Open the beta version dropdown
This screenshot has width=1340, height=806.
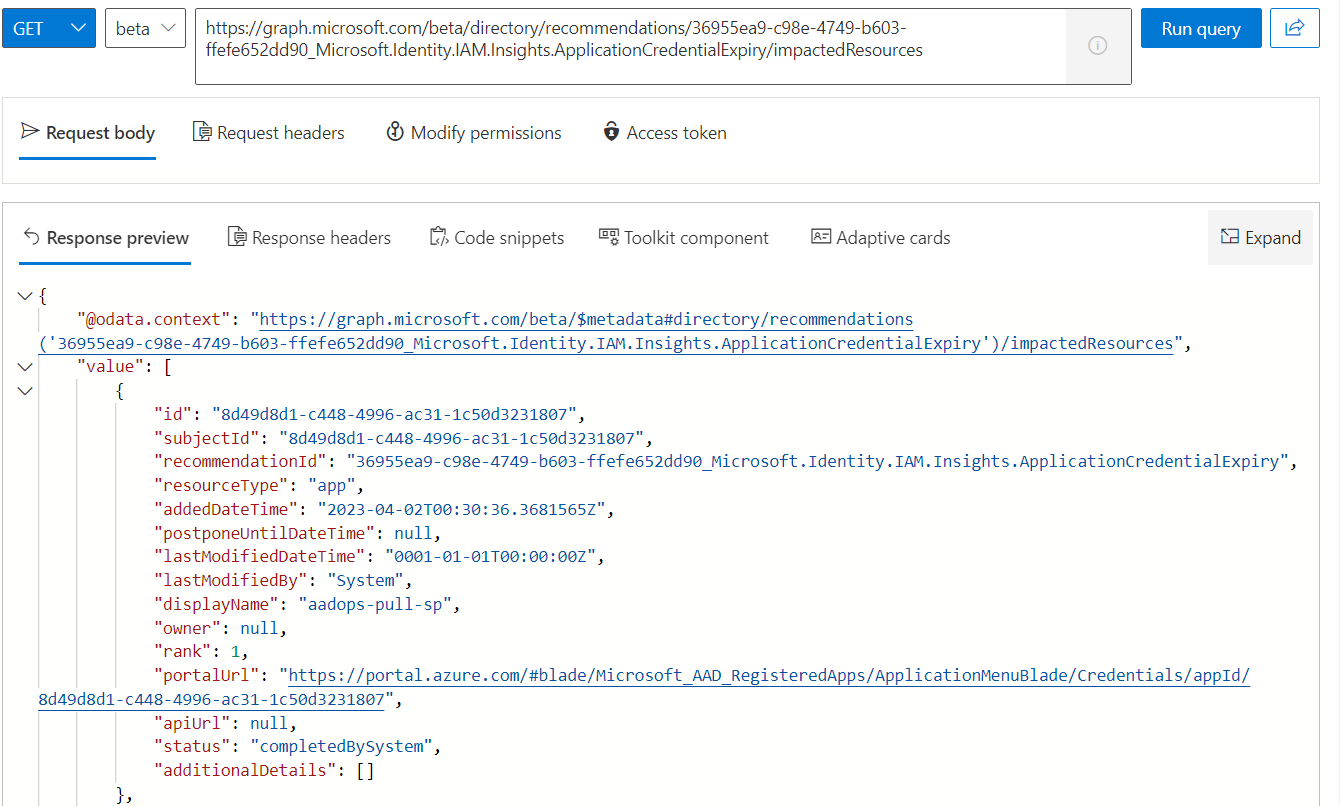(145, 28)
